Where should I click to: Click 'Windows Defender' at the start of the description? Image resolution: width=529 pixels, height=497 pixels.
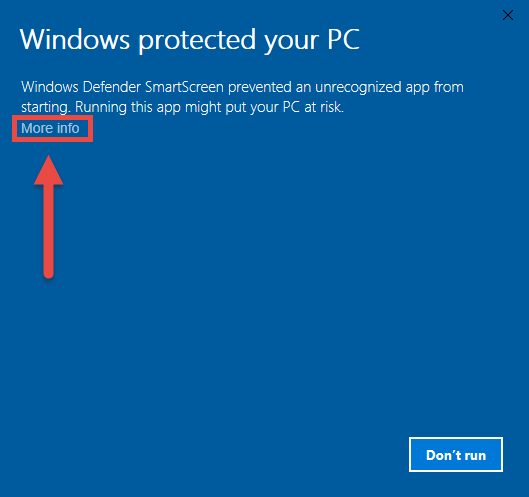point(81,87)
